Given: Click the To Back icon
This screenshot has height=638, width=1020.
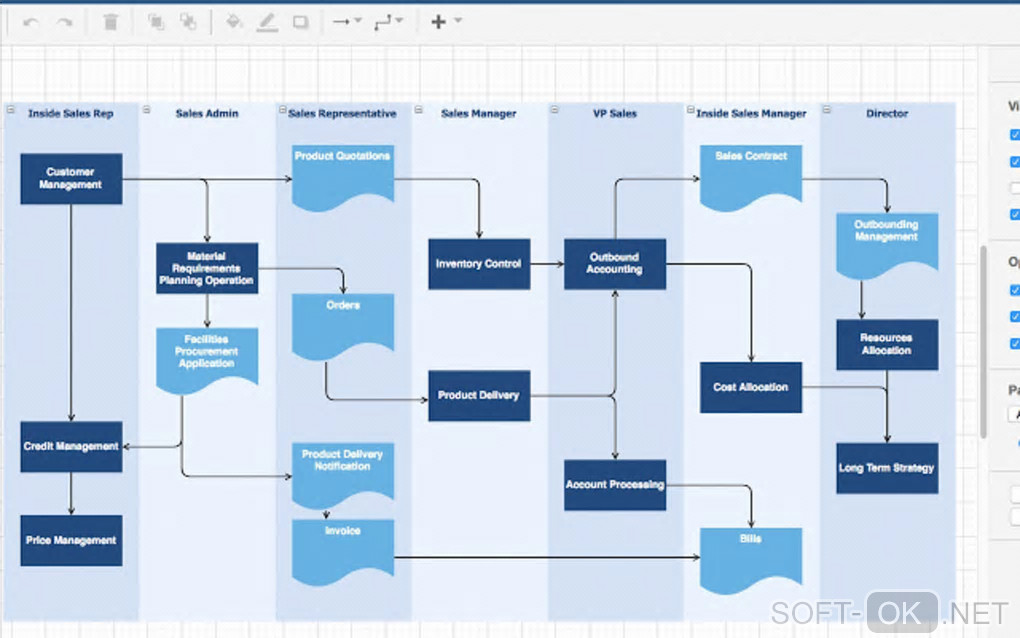Looking at the screenshot, I should (x=188, y=22).
